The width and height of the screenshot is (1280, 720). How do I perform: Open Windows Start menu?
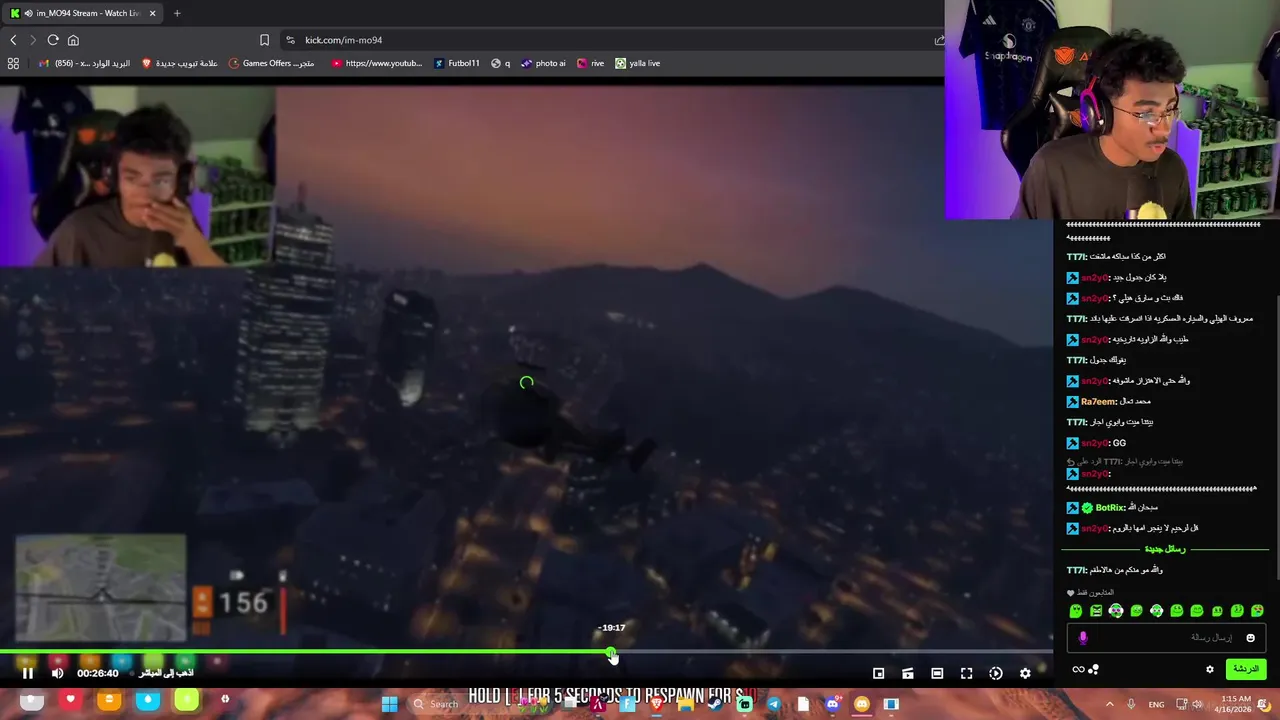pos(389,704)
